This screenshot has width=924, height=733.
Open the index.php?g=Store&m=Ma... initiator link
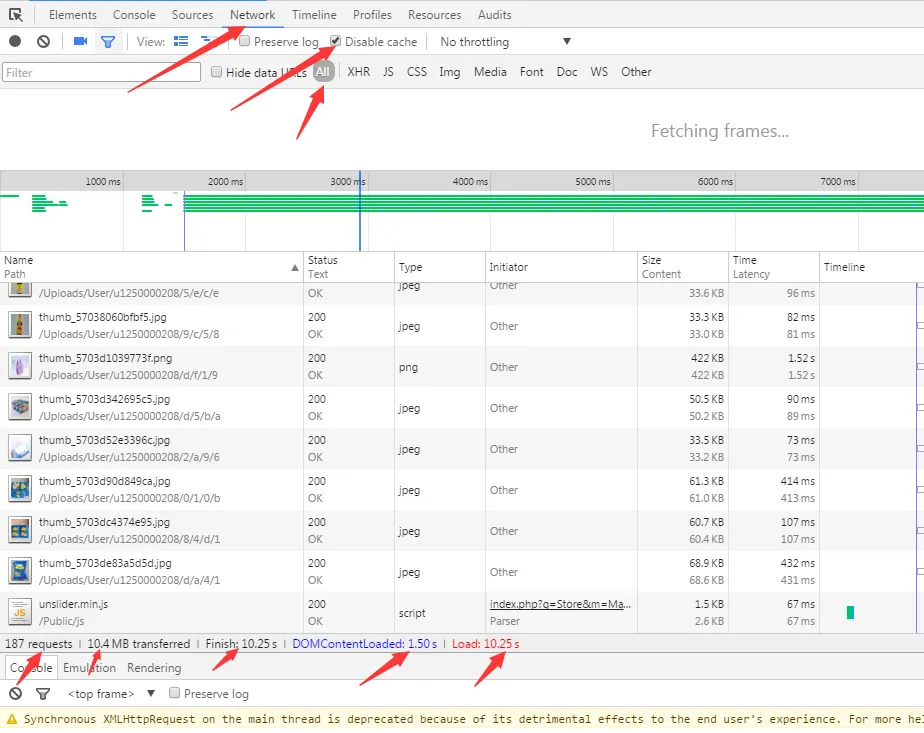(560, 604)
